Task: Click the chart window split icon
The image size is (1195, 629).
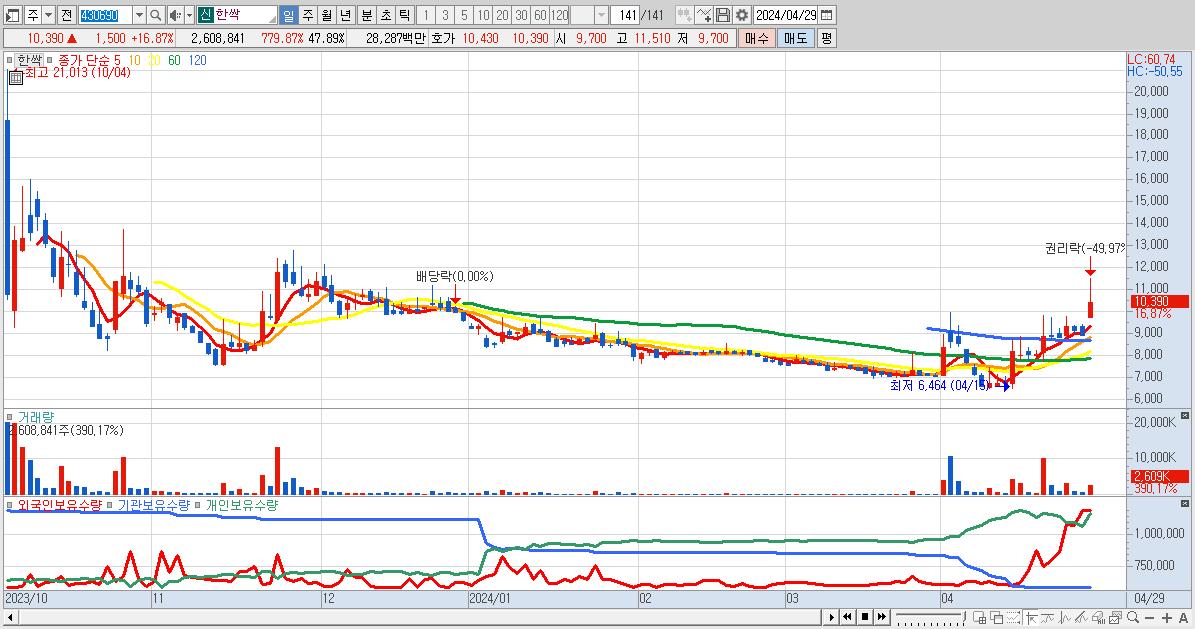Action: click(980, 617)
